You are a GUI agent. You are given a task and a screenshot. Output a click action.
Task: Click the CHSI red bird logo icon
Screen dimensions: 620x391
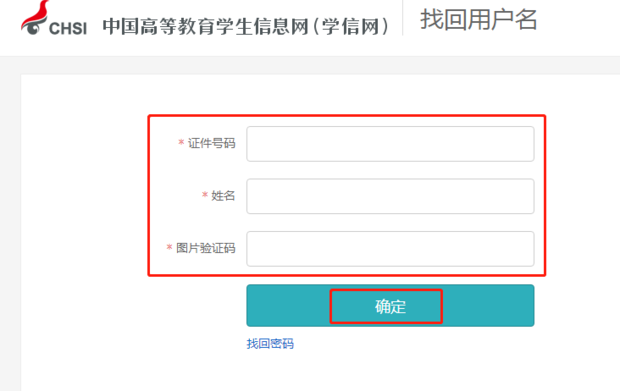point(35,17)
